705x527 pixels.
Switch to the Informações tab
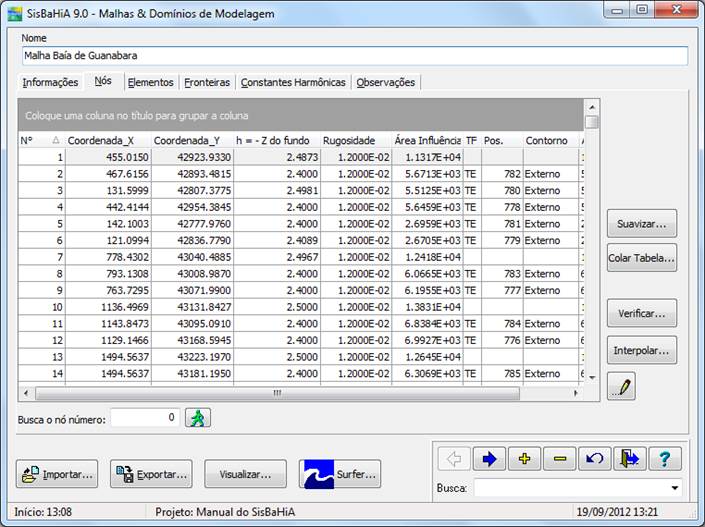click(50, 82)
